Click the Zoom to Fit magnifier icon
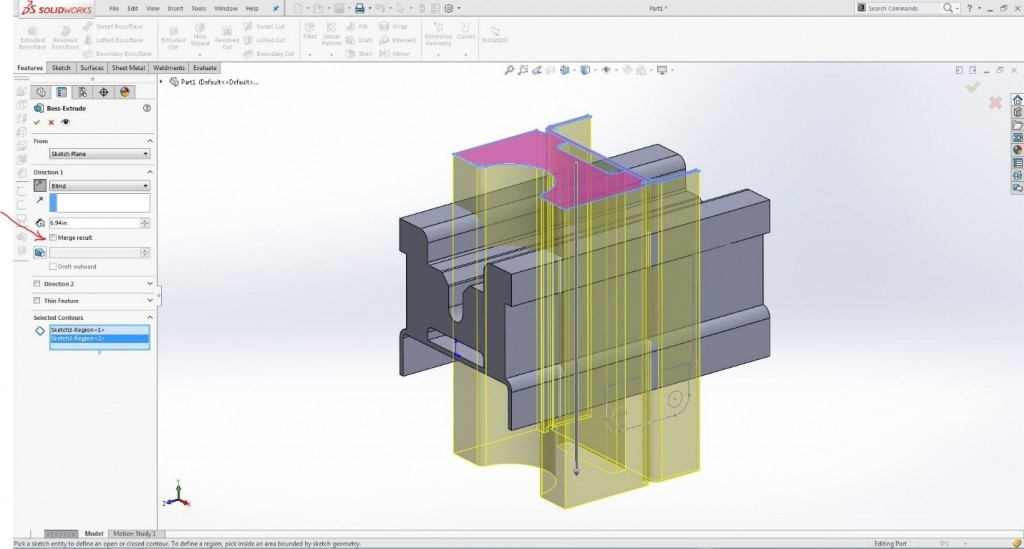The image size is (1024, 549). tap(509, 70)
